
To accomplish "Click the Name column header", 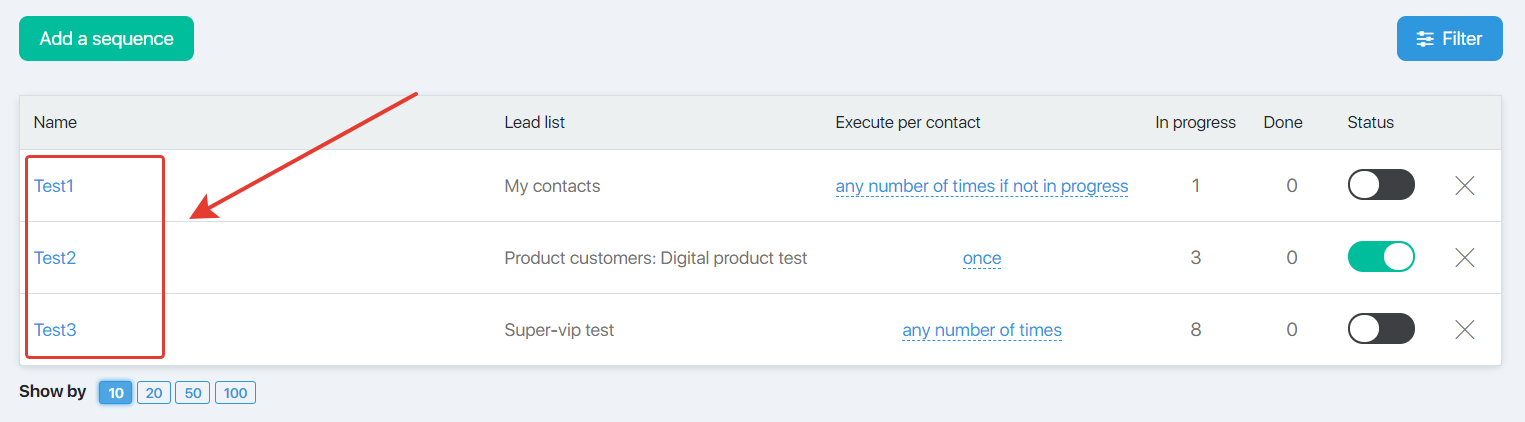I will point(55,122).
